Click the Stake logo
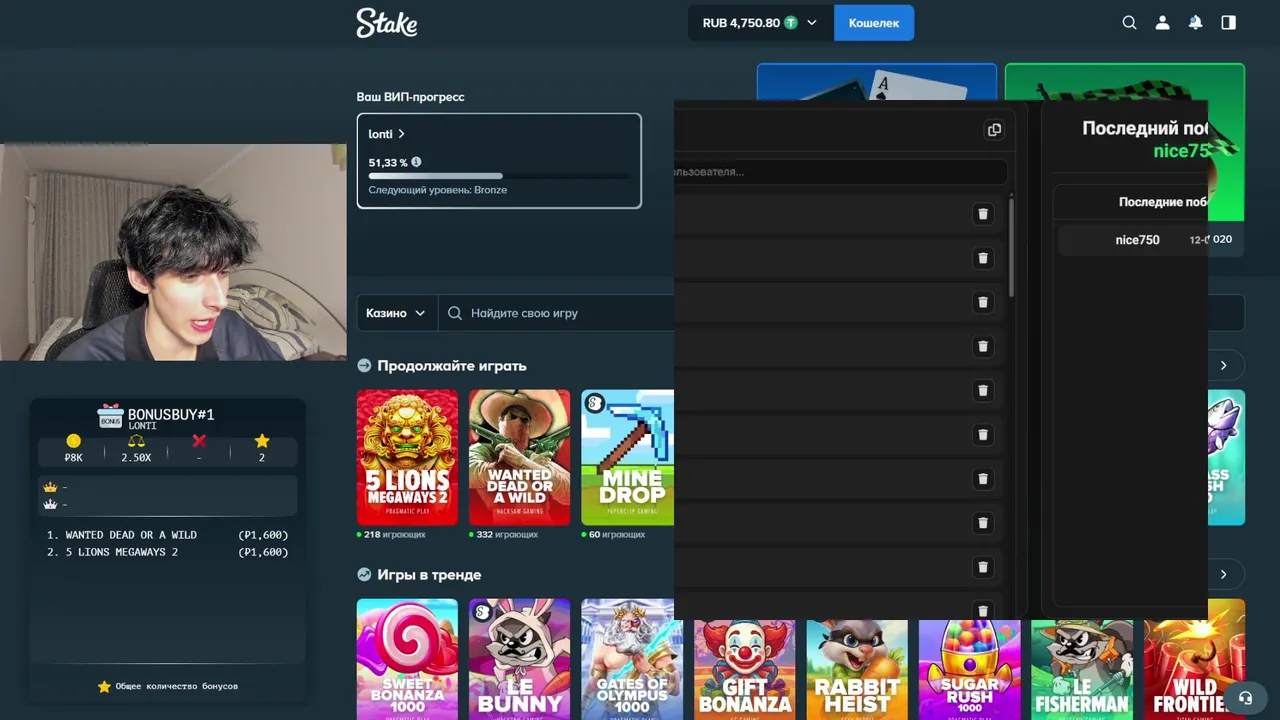This screenshot has height=720, width=1280. point(387,22)
